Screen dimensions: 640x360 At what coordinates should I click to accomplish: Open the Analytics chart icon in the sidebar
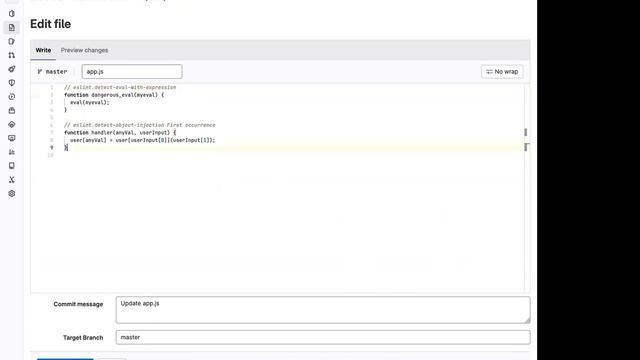pyautogui.click(x=11, y=152)
